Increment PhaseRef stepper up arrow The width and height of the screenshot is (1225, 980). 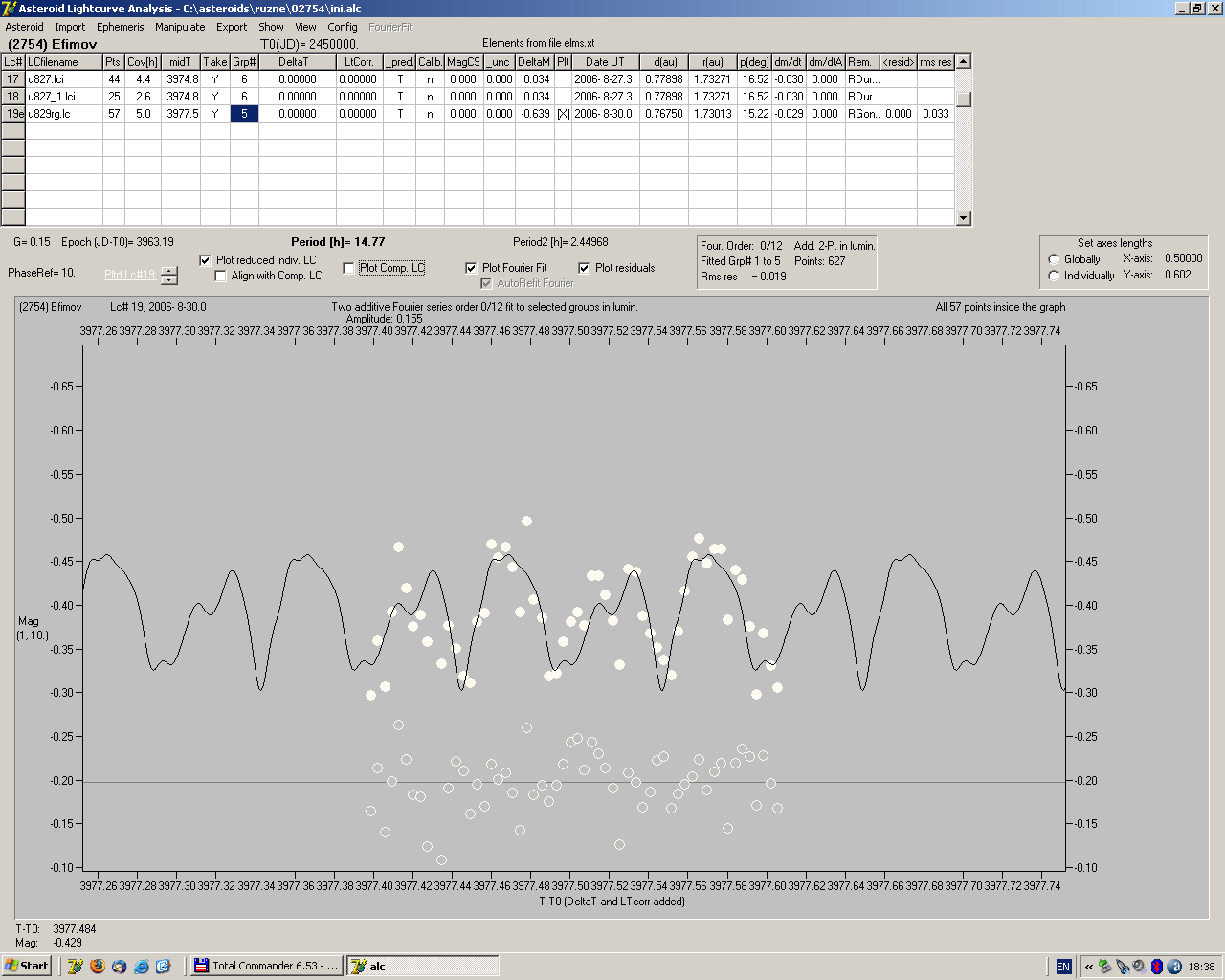[x=169, y=271]
